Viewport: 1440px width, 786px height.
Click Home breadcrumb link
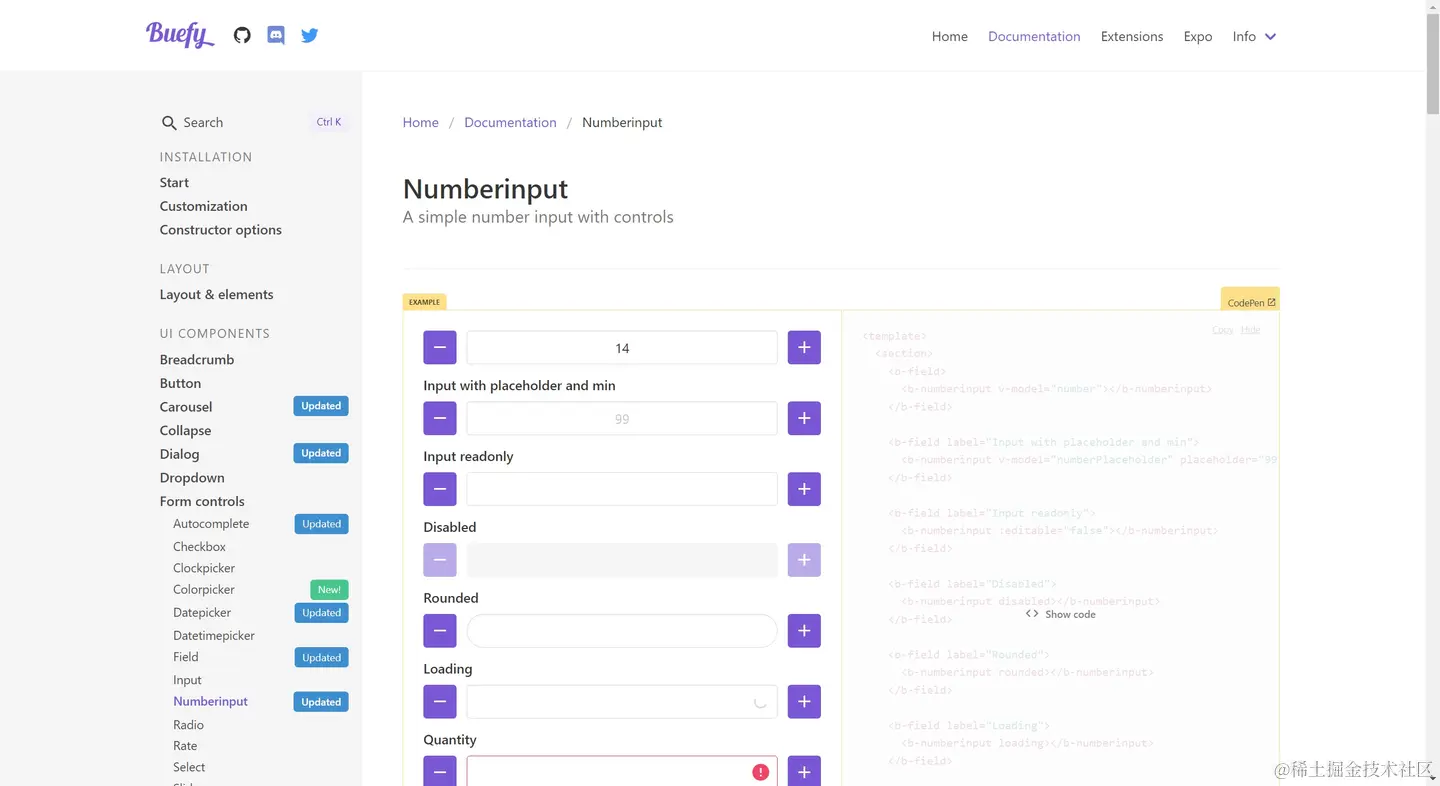point(421,122)
